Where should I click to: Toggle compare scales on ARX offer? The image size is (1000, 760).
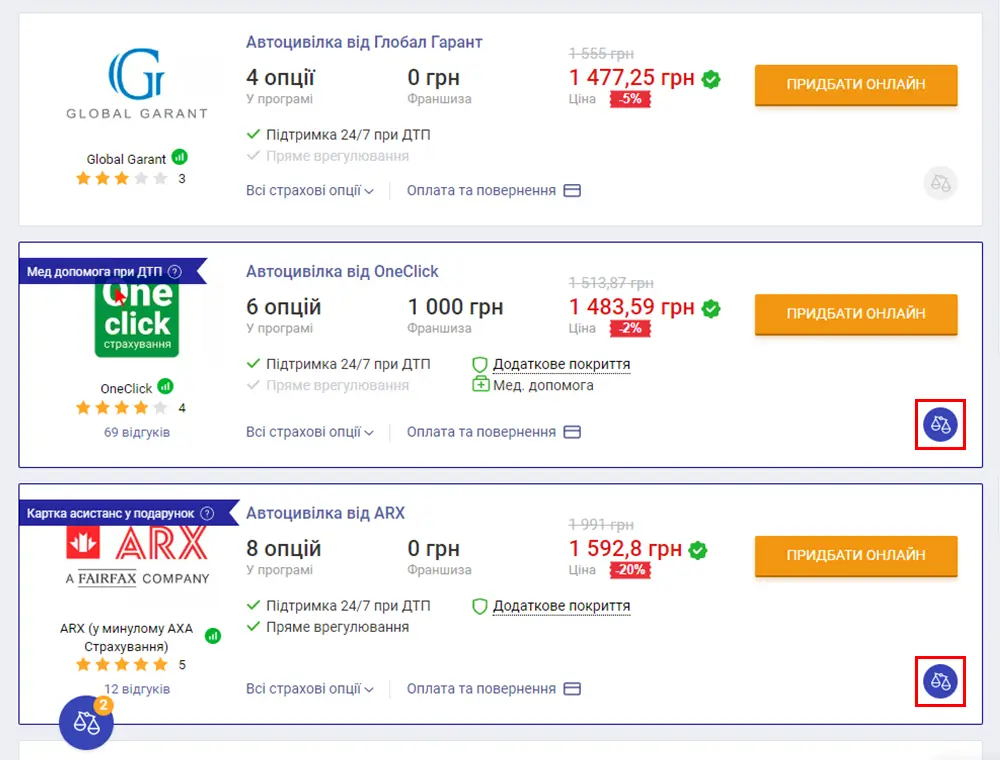pyautogui.click(x=940, y=682)
